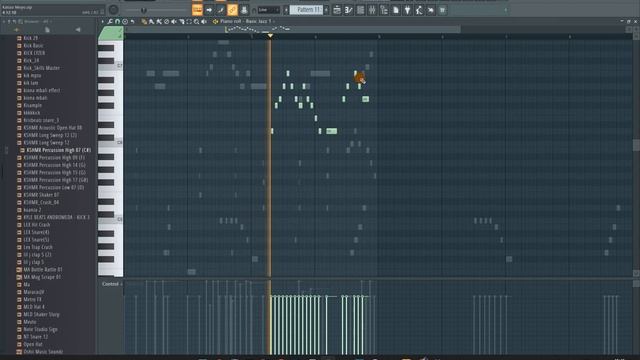Toggle the orange link multi-controller button
Viewport: 640px width, 360px height.
[x=232, y=10]
